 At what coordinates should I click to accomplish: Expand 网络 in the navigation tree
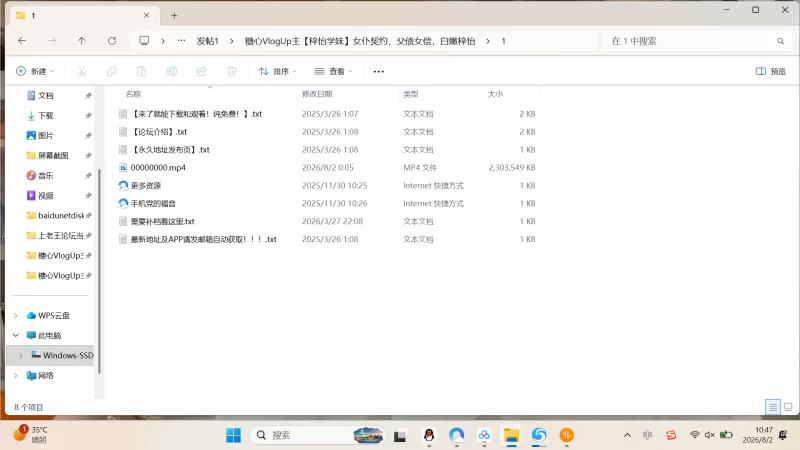click(x=16, y=376)
